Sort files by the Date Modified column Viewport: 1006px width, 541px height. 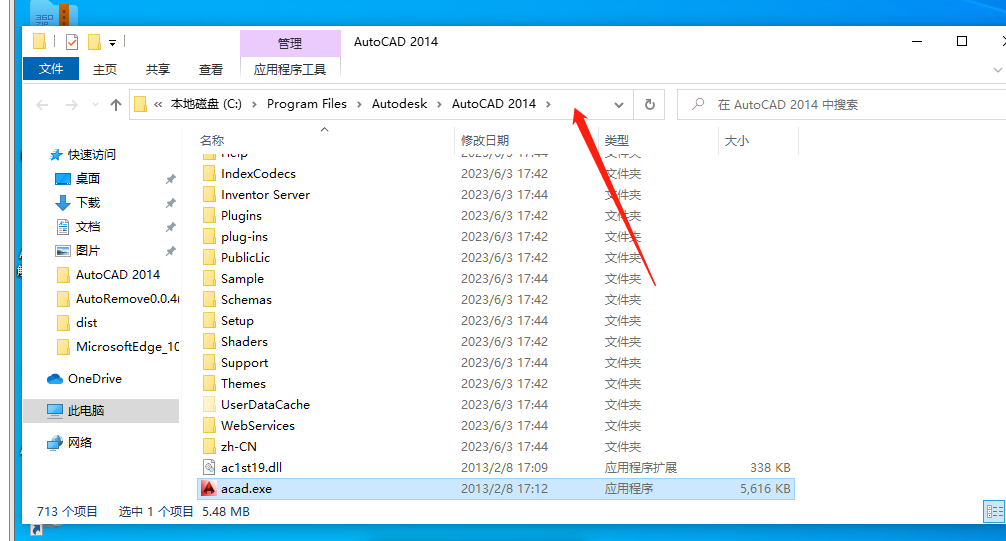click(485, 141)
